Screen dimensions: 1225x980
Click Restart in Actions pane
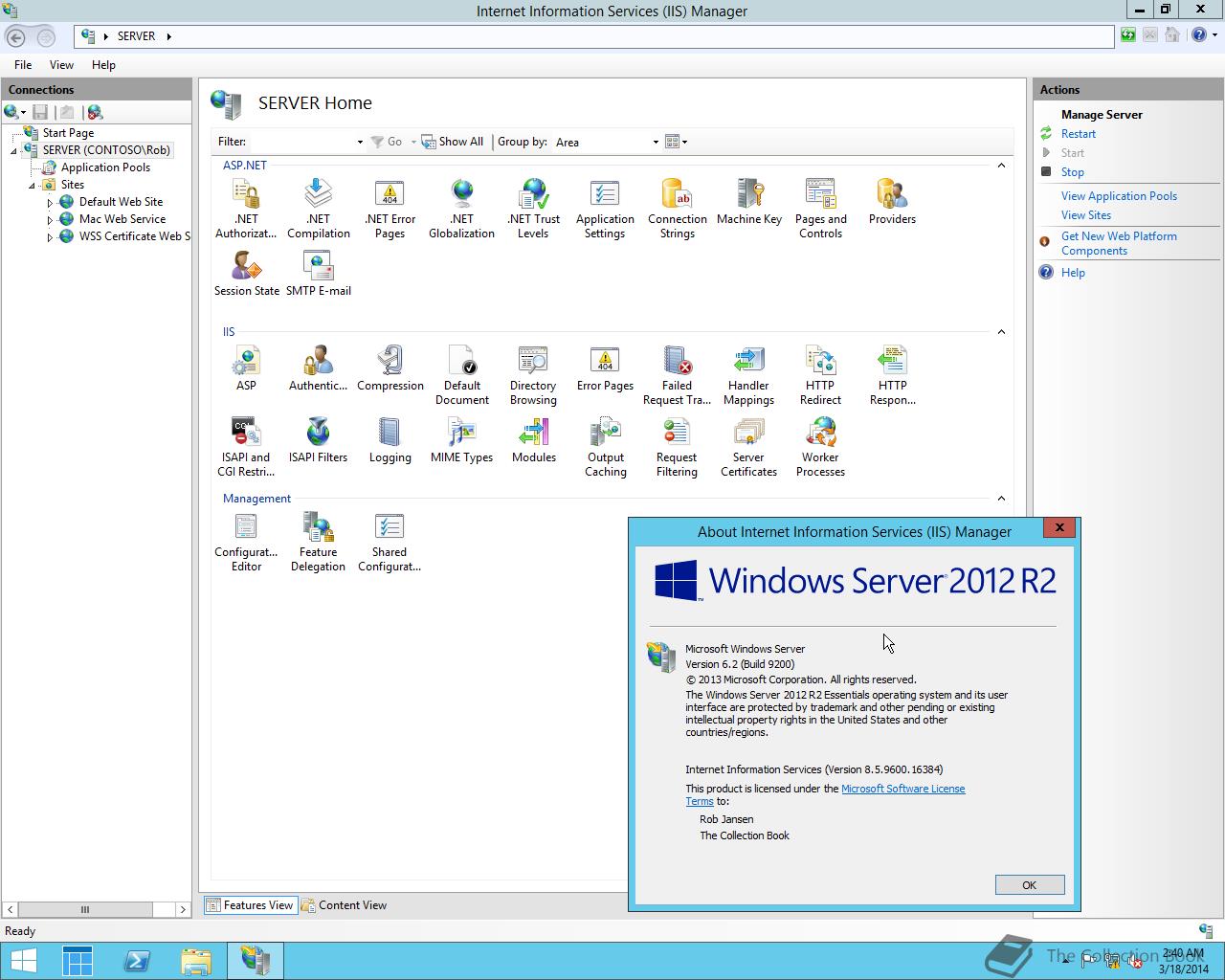1079,134
